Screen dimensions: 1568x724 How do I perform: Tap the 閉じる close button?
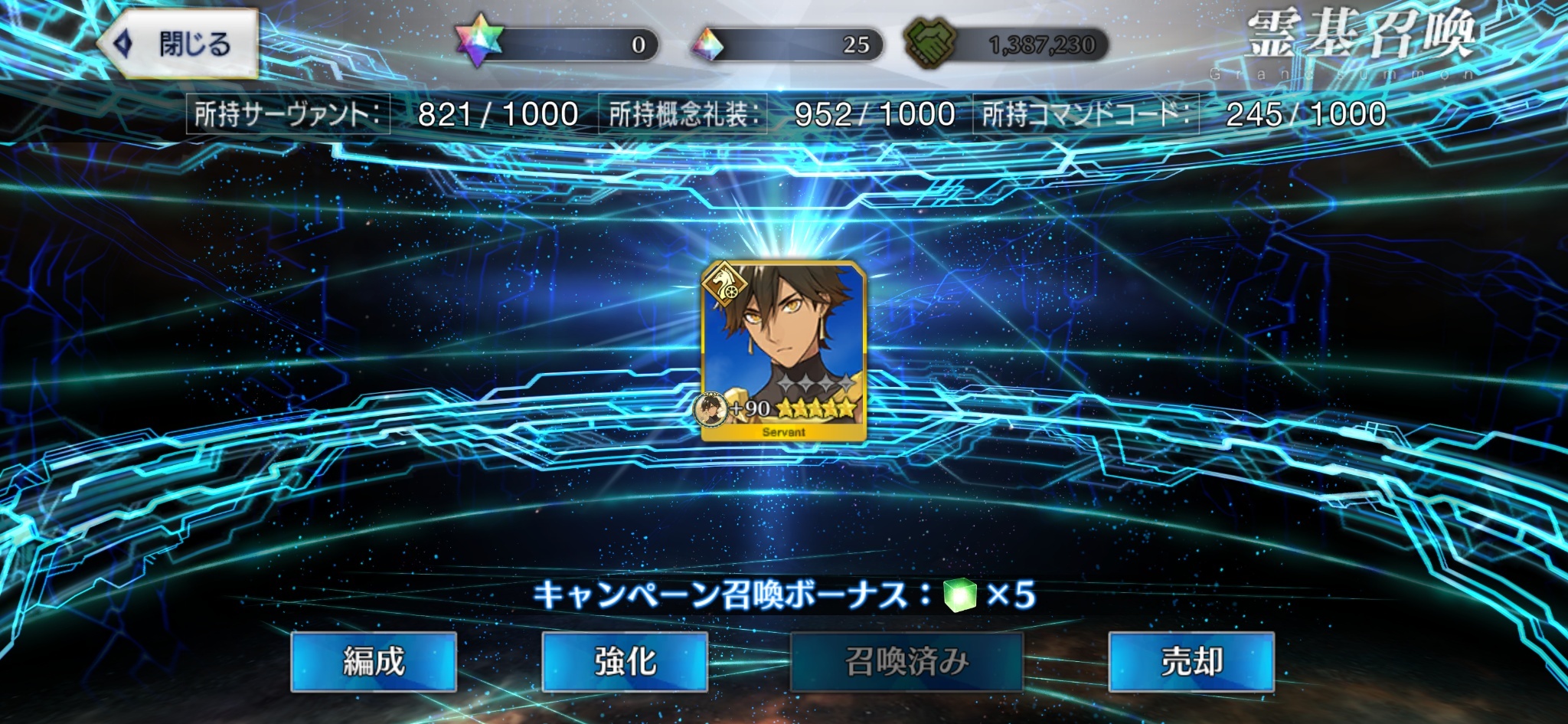[x=177, y=43]
